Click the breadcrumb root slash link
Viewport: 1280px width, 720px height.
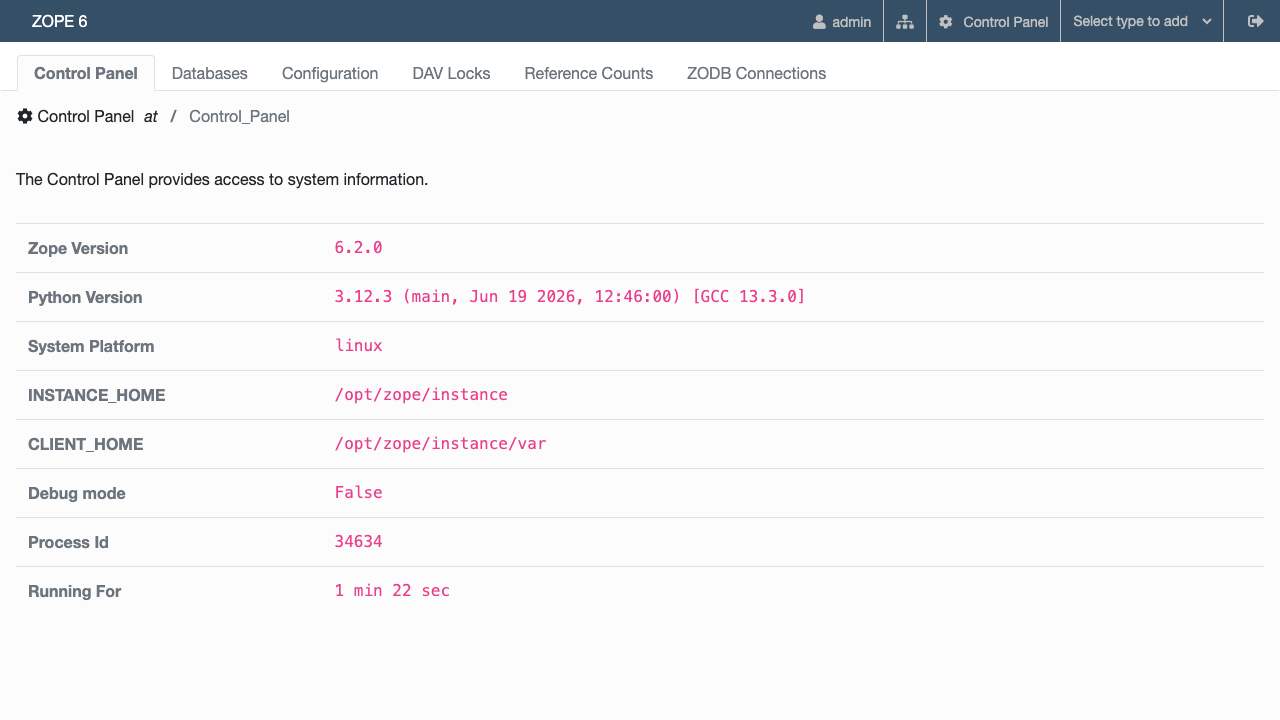pos(173,116)
